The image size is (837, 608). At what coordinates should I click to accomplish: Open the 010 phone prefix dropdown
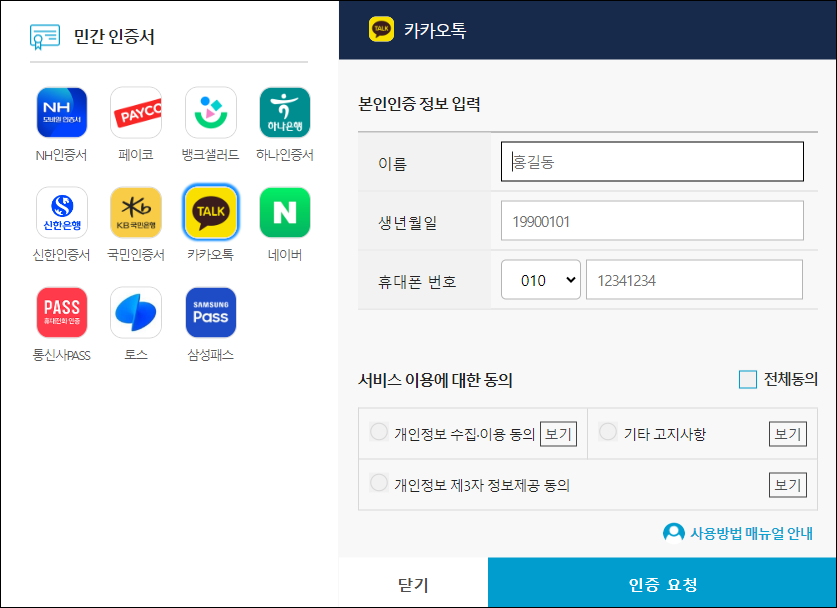click(x=541, y=280)
